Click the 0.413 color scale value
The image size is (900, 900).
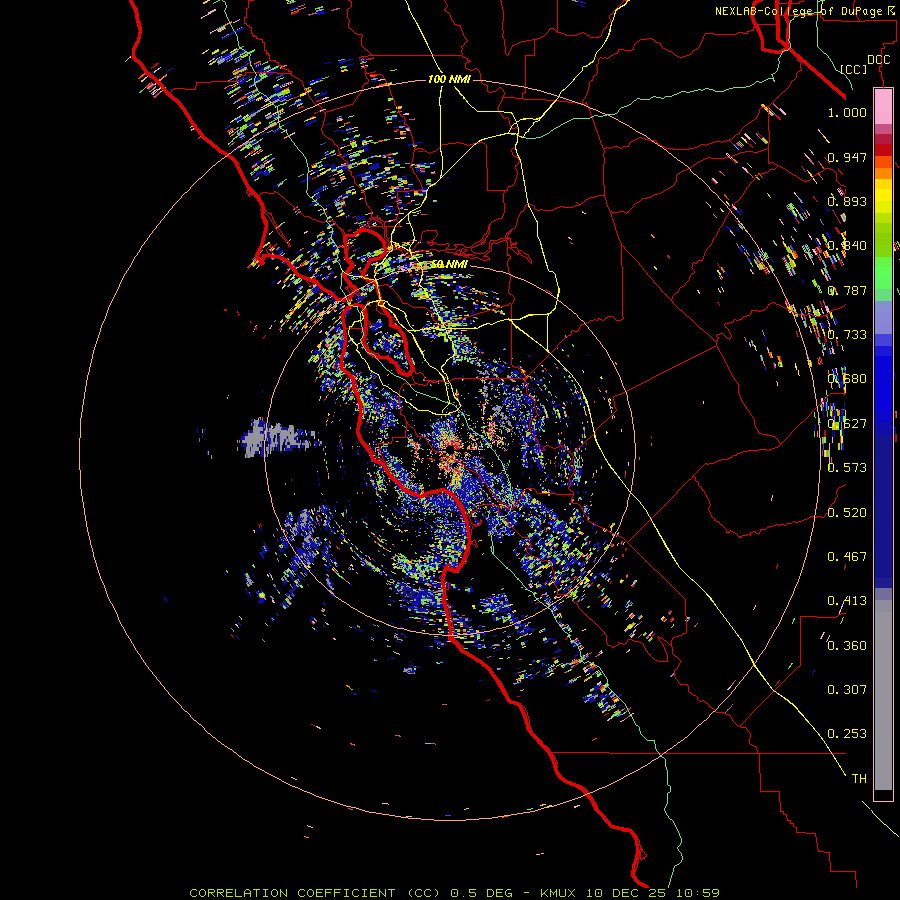coord(847,601)
